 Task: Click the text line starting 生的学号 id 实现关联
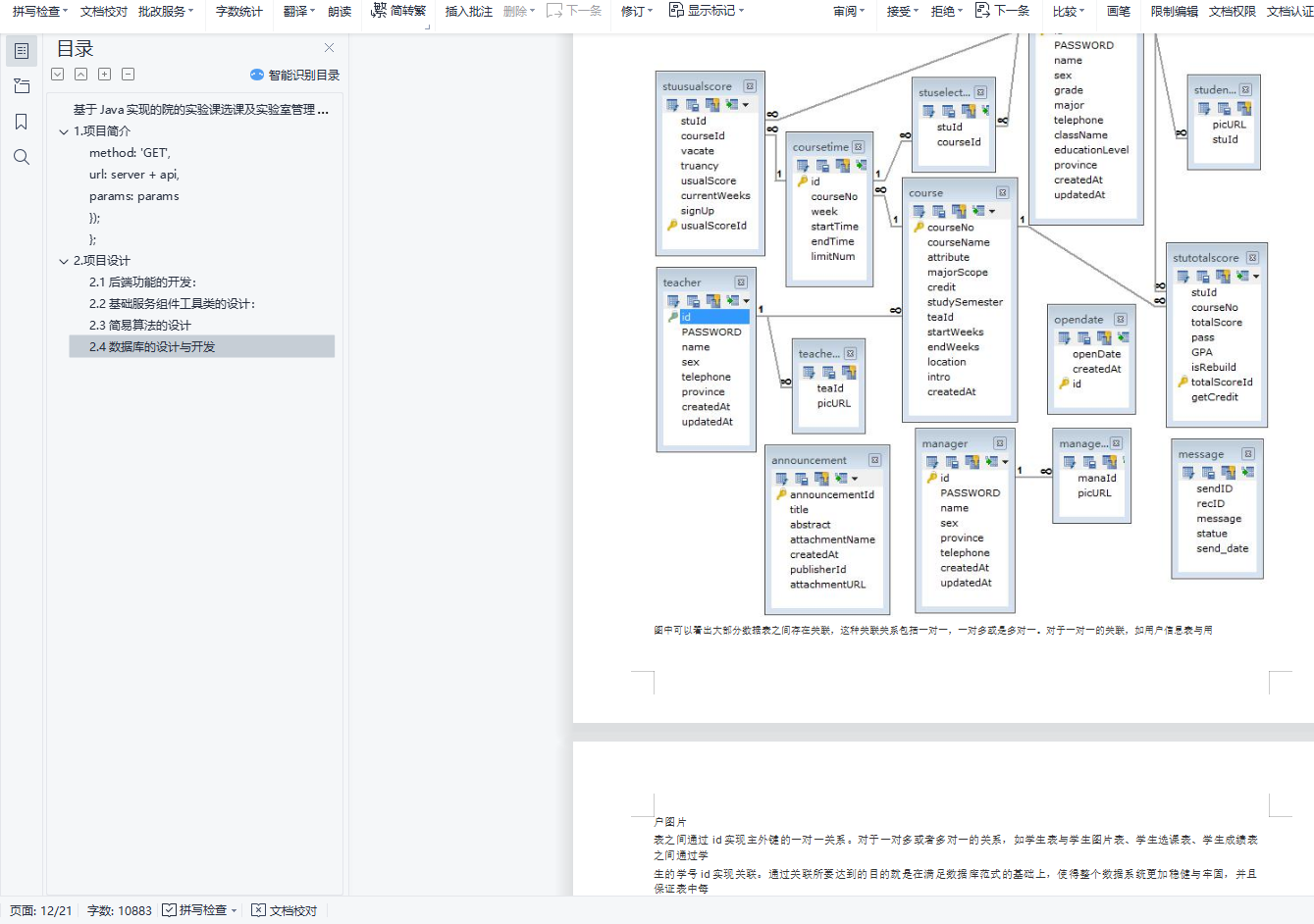[x=956, y=881]
